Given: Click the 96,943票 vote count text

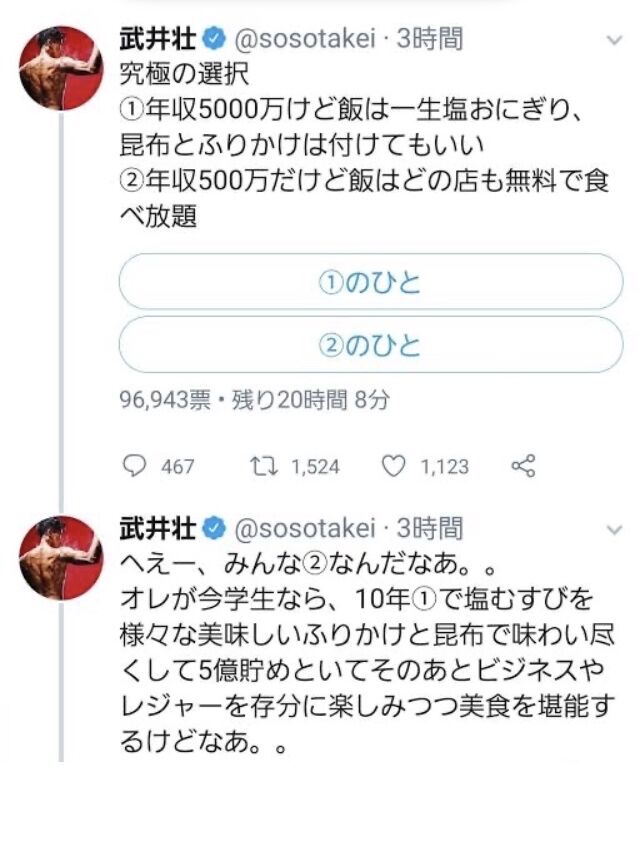Looking at the screenshot, I should point(165,400).
